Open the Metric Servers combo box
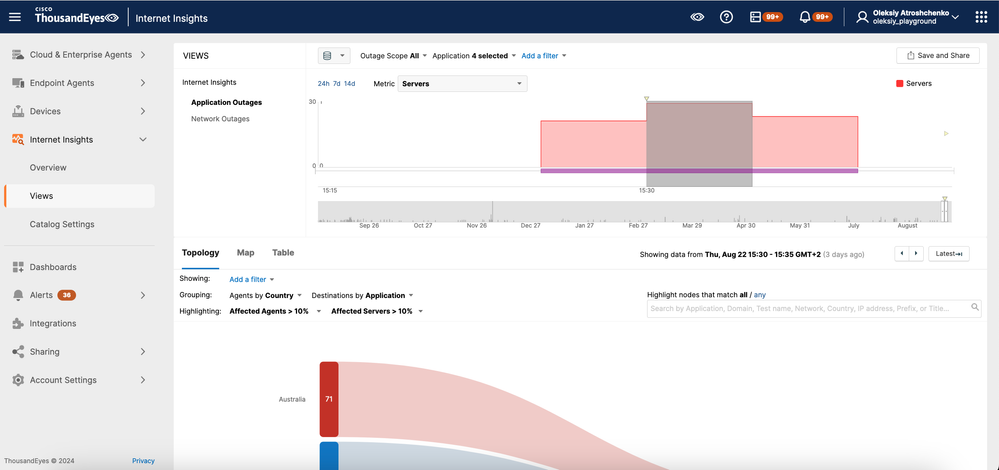Image resolution: width=999 pixels, height=470 pixels. pos(462,83)
